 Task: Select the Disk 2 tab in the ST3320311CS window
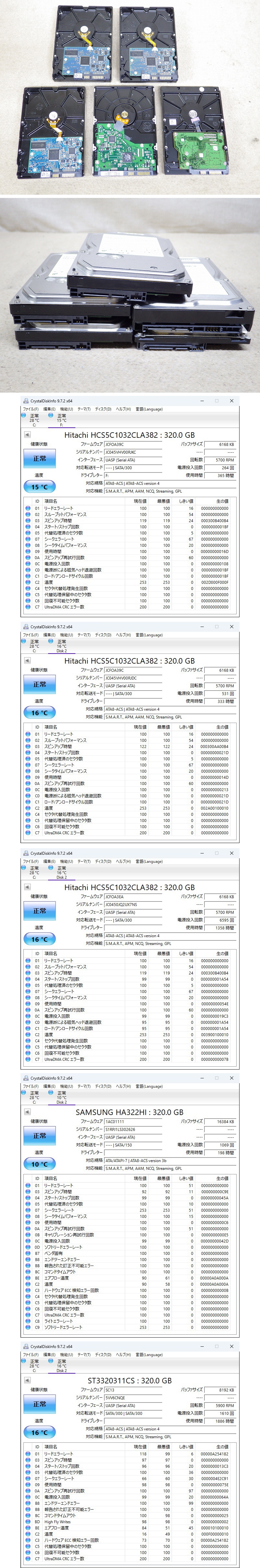(62, 1366)
